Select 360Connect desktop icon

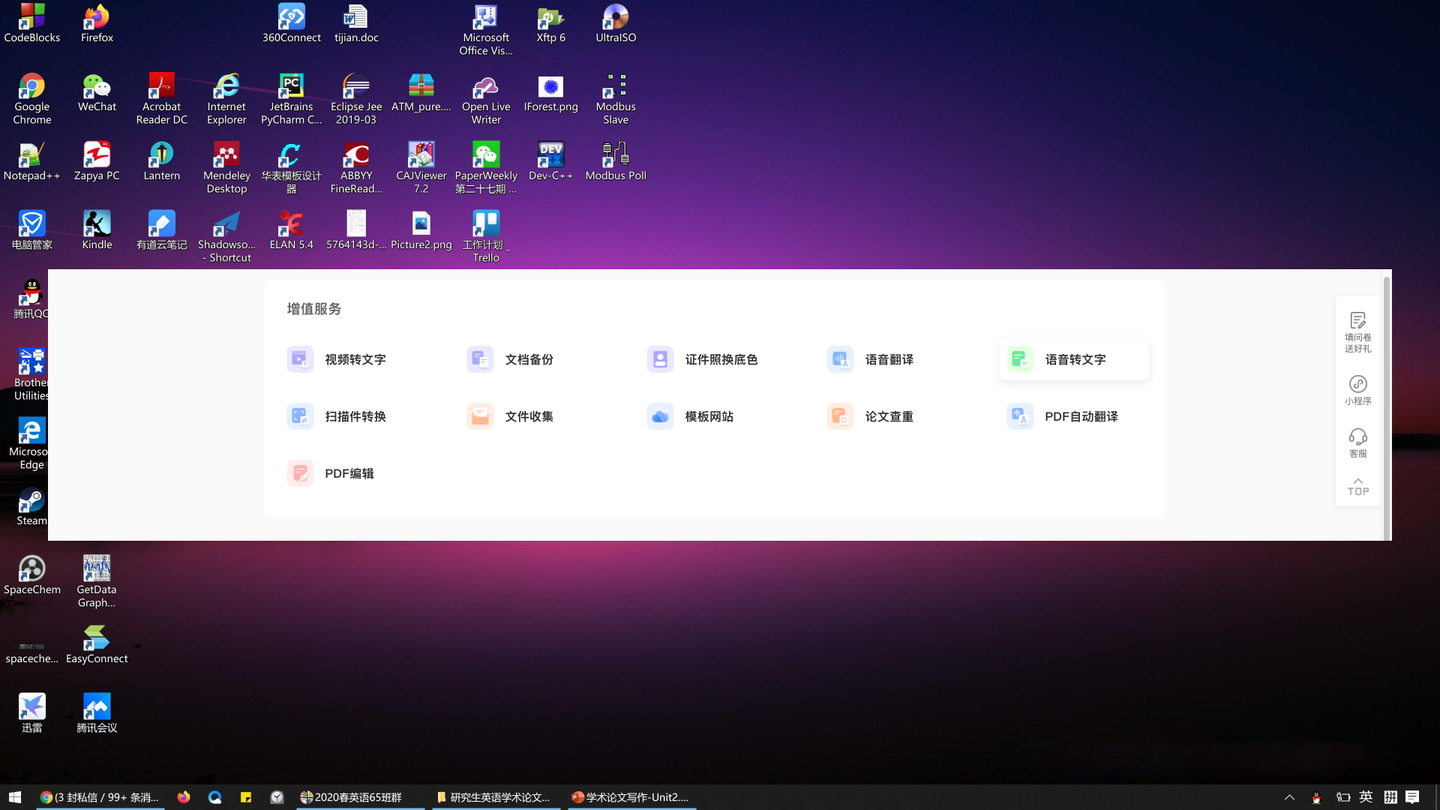pyautogui.click(x=292, y=24)
